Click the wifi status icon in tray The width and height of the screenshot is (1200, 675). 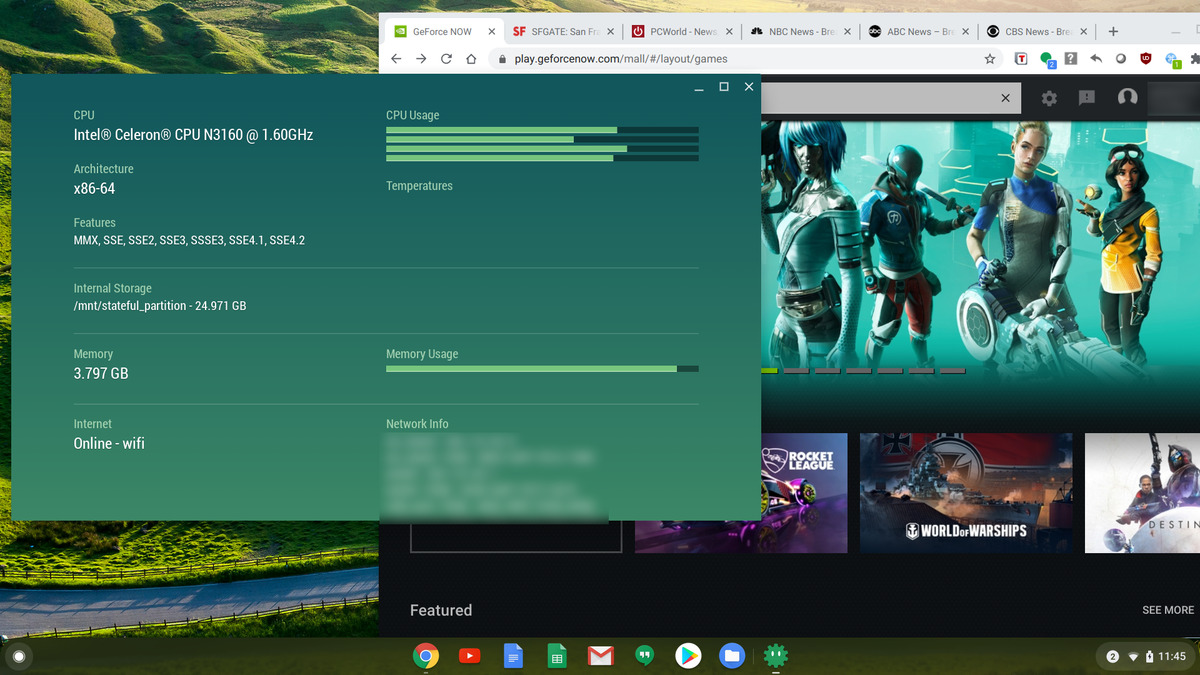coord(1134,657)
